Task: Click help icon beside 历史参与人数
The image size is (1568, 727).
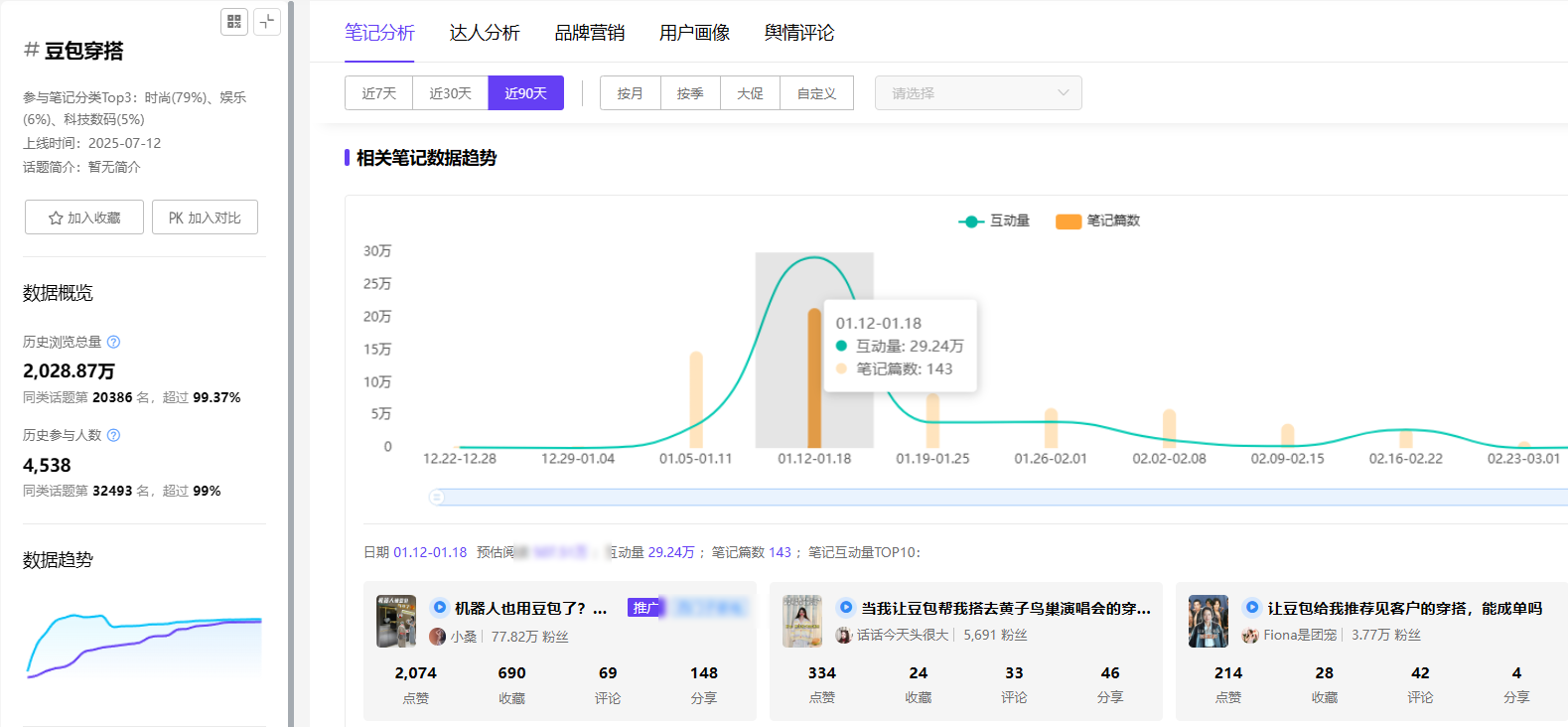Action: 113,435
